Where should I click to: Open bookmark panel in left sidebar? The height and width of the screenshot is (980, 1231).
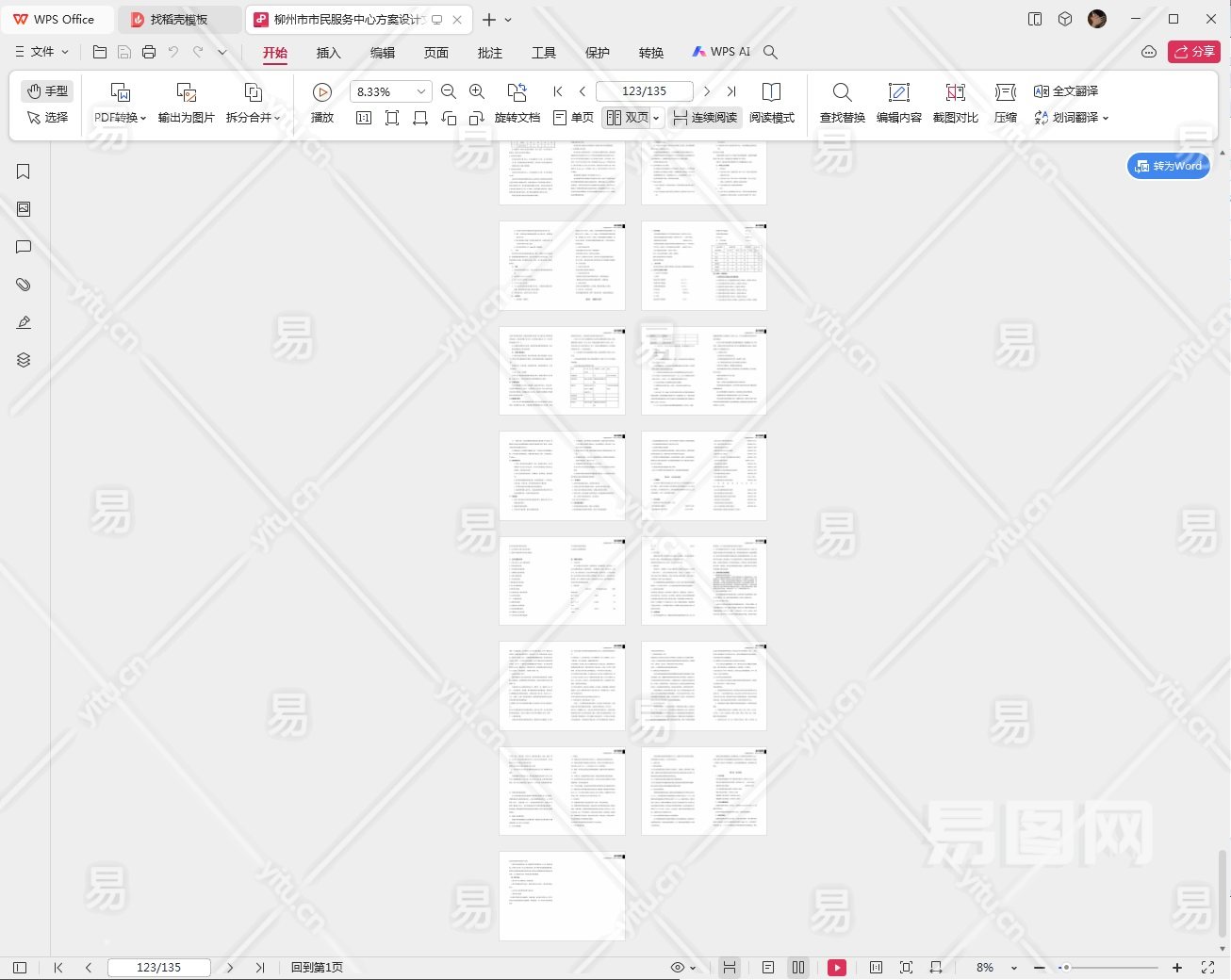[x=24, y=171]
